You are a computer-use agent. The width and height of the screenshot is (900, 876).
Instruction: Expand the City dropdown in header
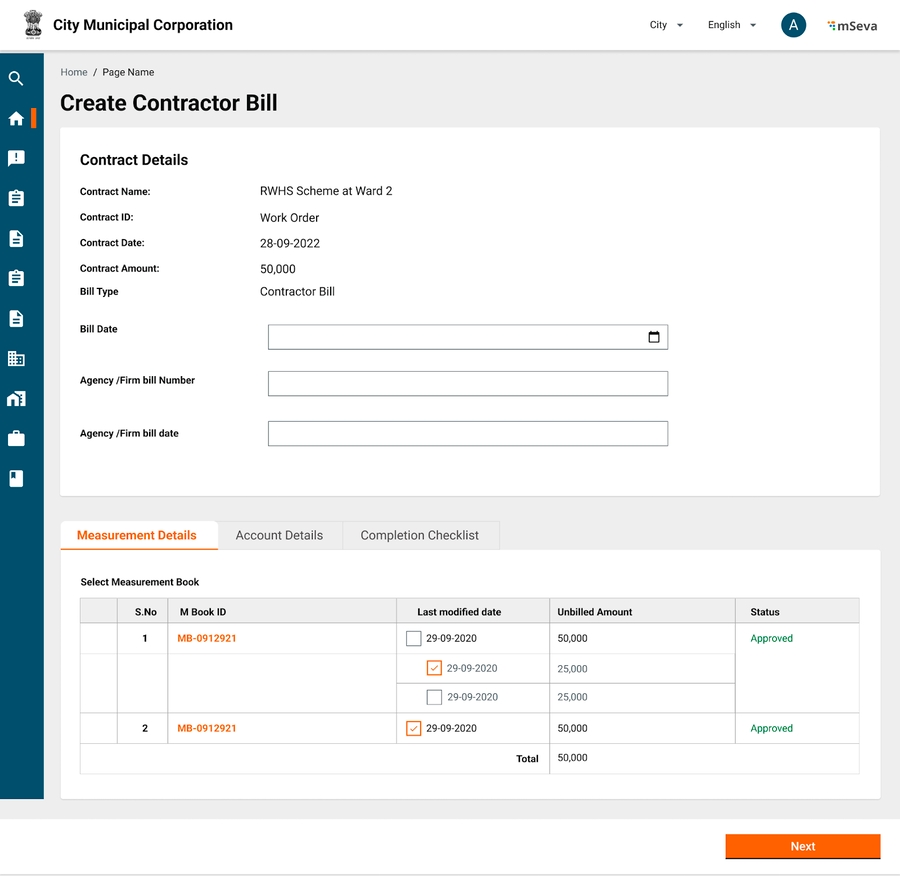click(666, 26)
